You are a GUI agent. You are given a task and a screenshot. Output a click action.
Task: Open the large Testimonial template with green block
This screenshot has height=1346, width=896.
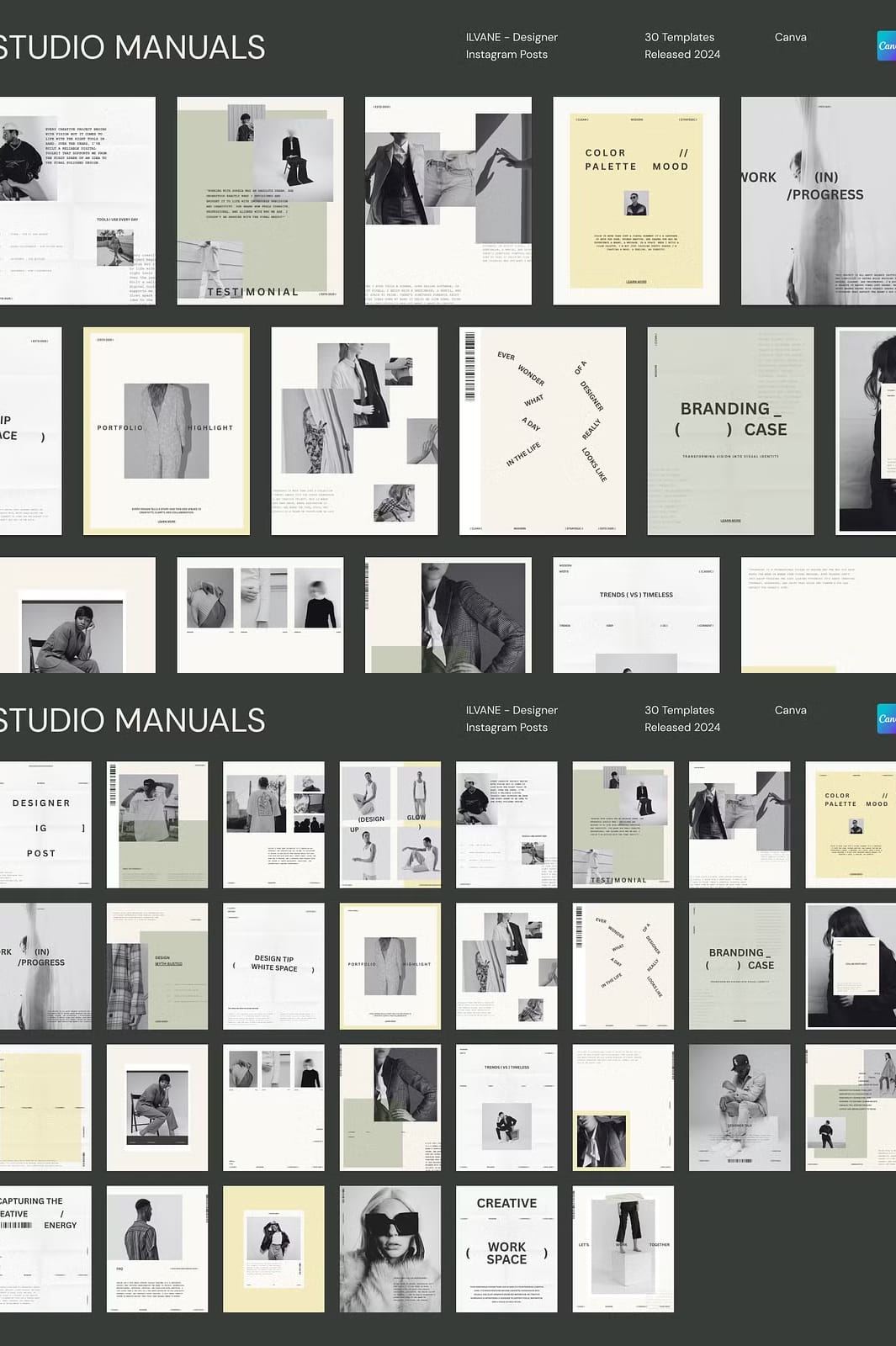click(x=260, y=200)
